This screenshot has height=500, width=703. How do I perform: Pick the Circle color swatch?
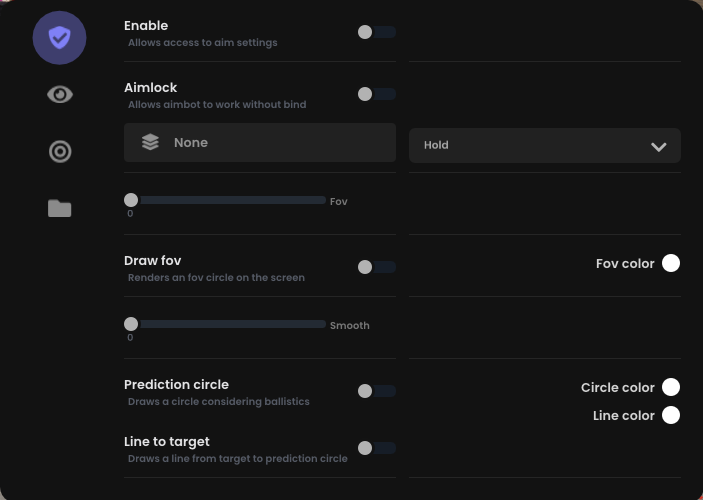tap(671, 387)
